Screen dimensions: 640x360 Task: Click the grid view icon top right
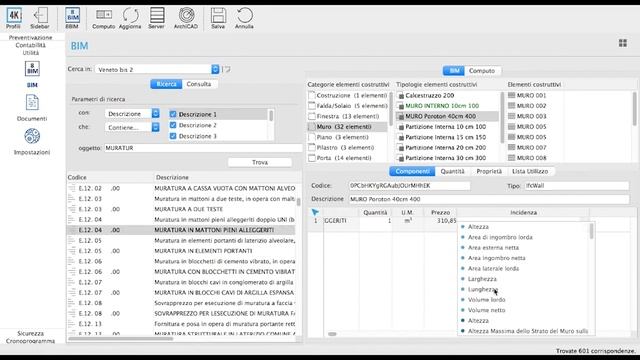tap(622, 43)
